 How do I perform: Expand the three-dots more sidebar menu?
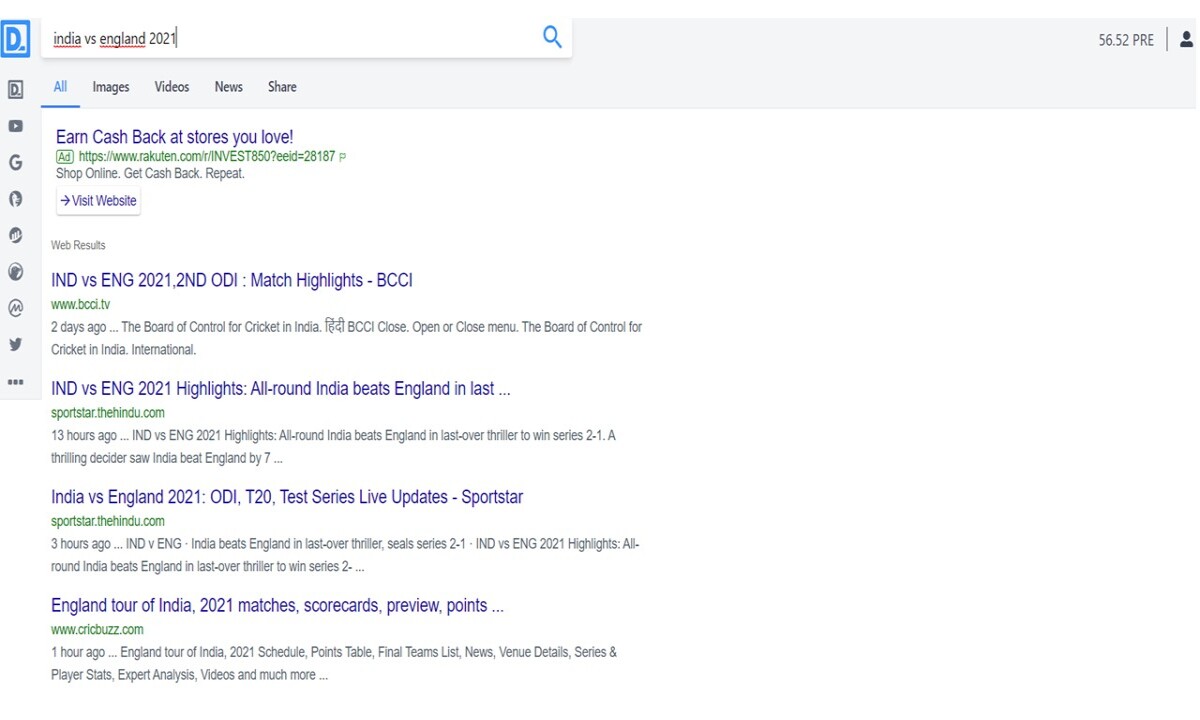[x=16, y=381]
